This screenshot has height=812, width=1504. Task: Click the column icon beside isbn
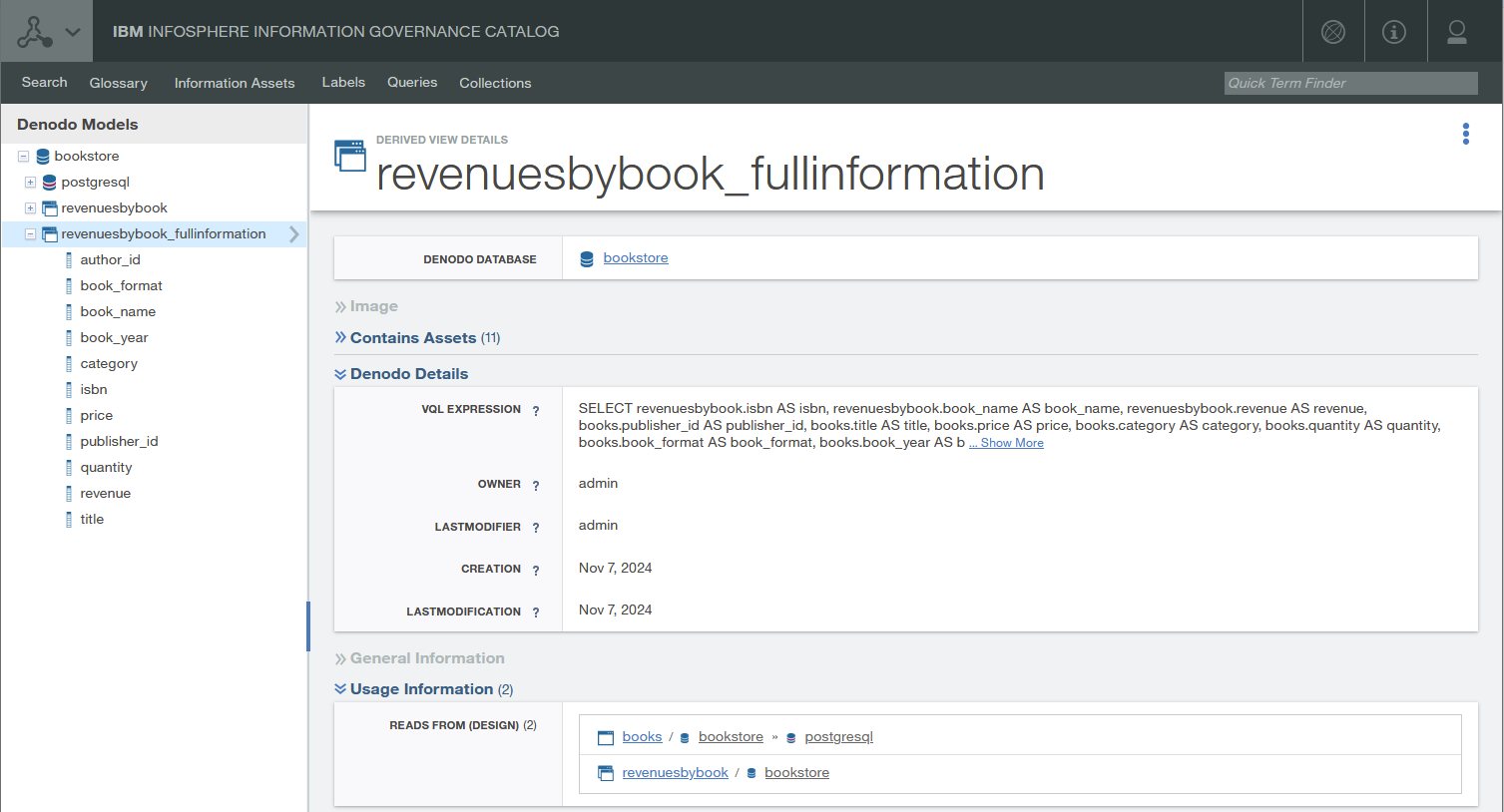(x=69, y=390)
